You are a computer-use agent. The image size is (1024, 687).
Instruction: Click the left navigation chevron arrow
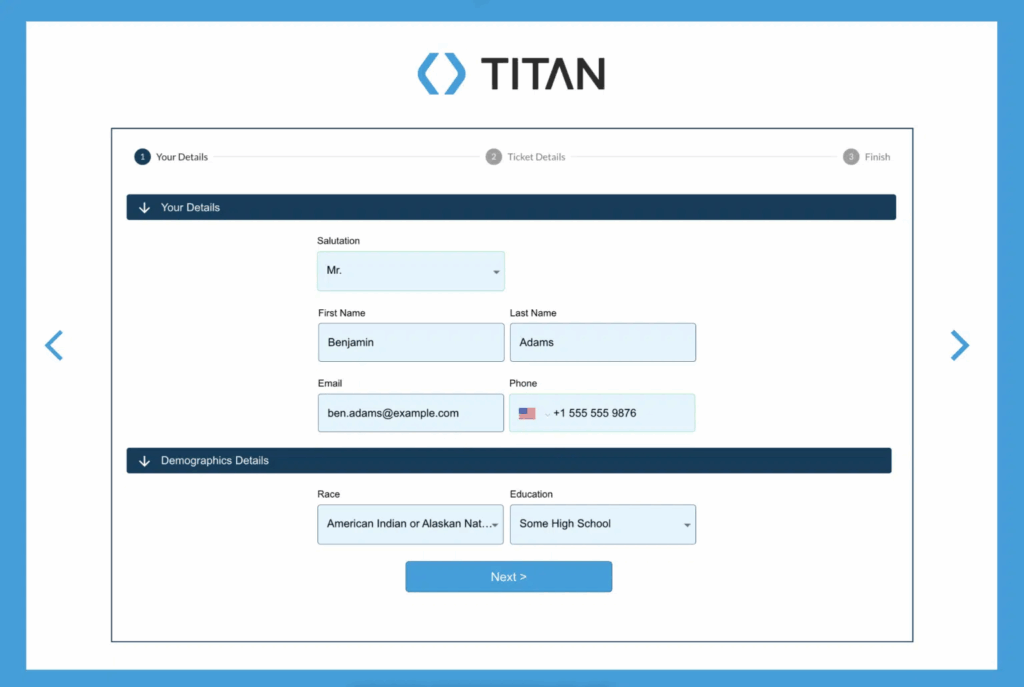[54, 345]
